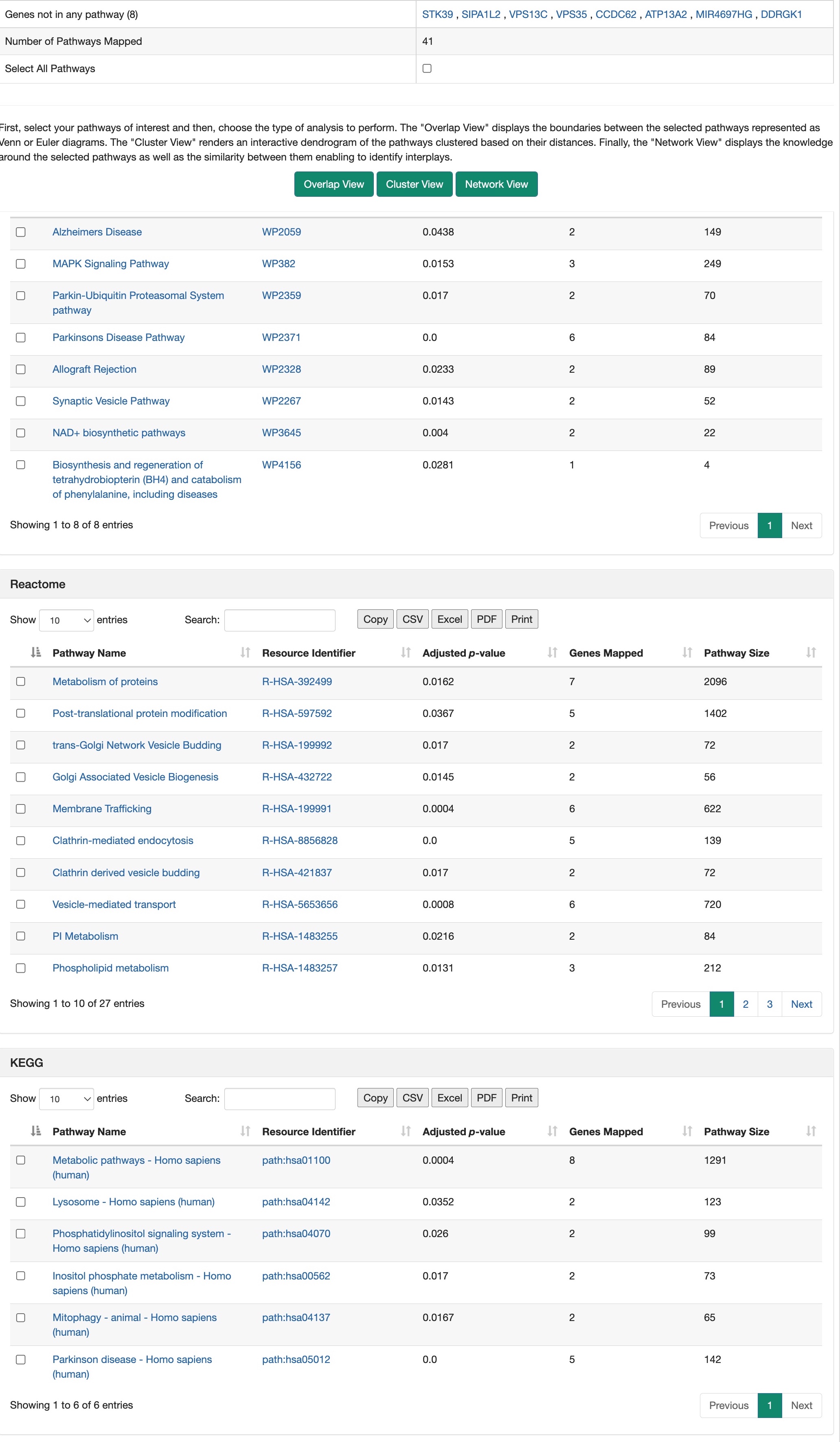Viewport: 840px width, 1442px height.
Task: Sort KEGG rows with the select-column icon
Action: [36, 1131]
